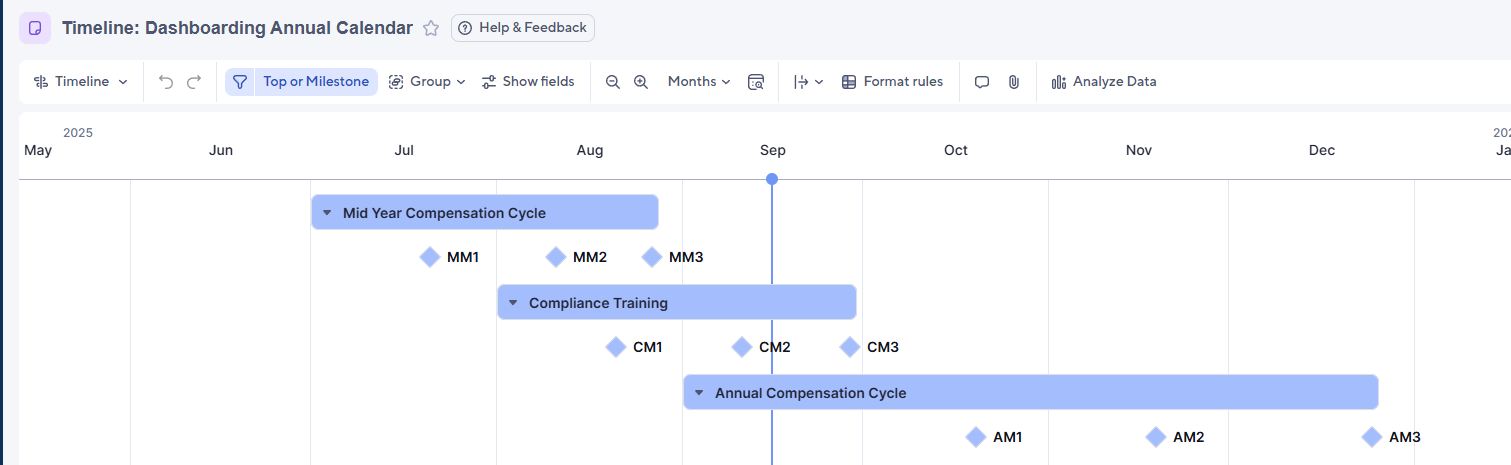Open the Timeline view dropdown
Screen dimensions: 1511x465
(x=81, y=82)
